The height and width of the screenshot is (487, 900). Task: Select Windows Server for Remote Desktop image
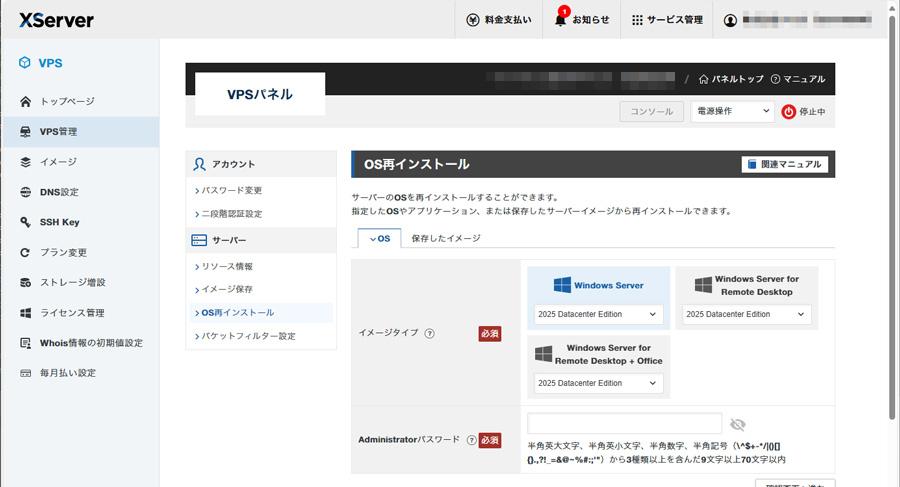click(747, 285)
